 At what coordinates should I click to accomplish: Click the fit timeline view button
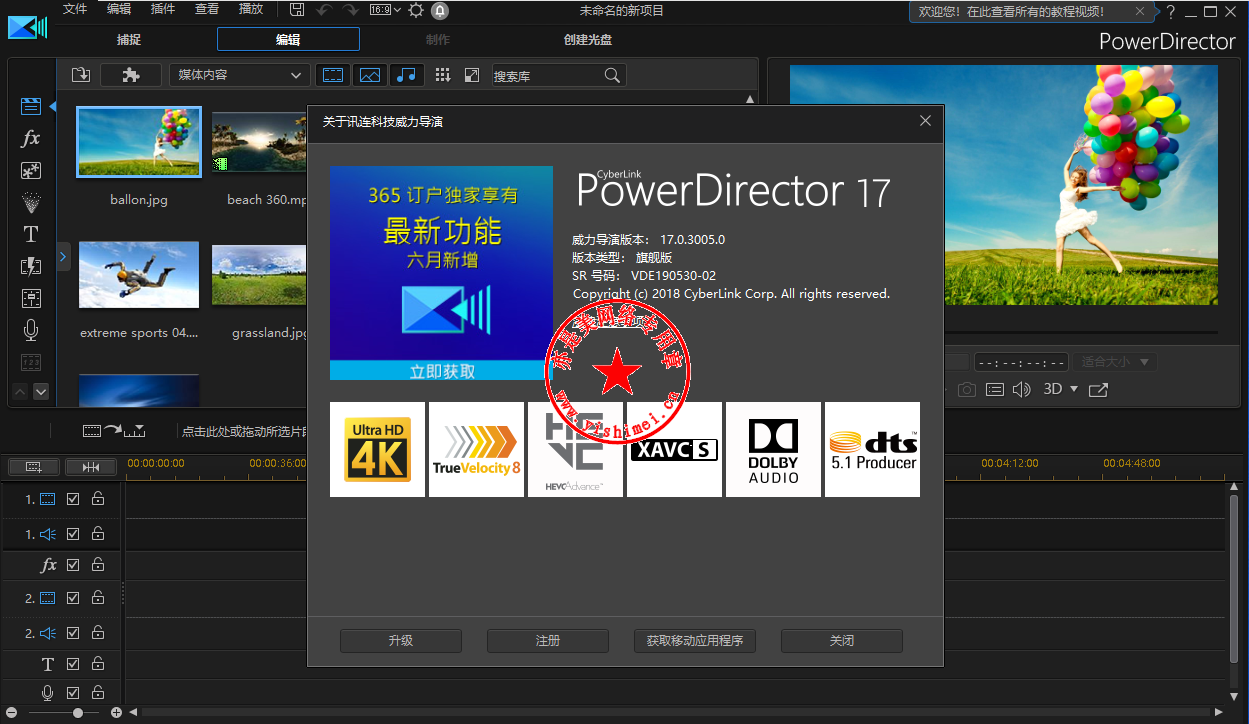[90, 467]
